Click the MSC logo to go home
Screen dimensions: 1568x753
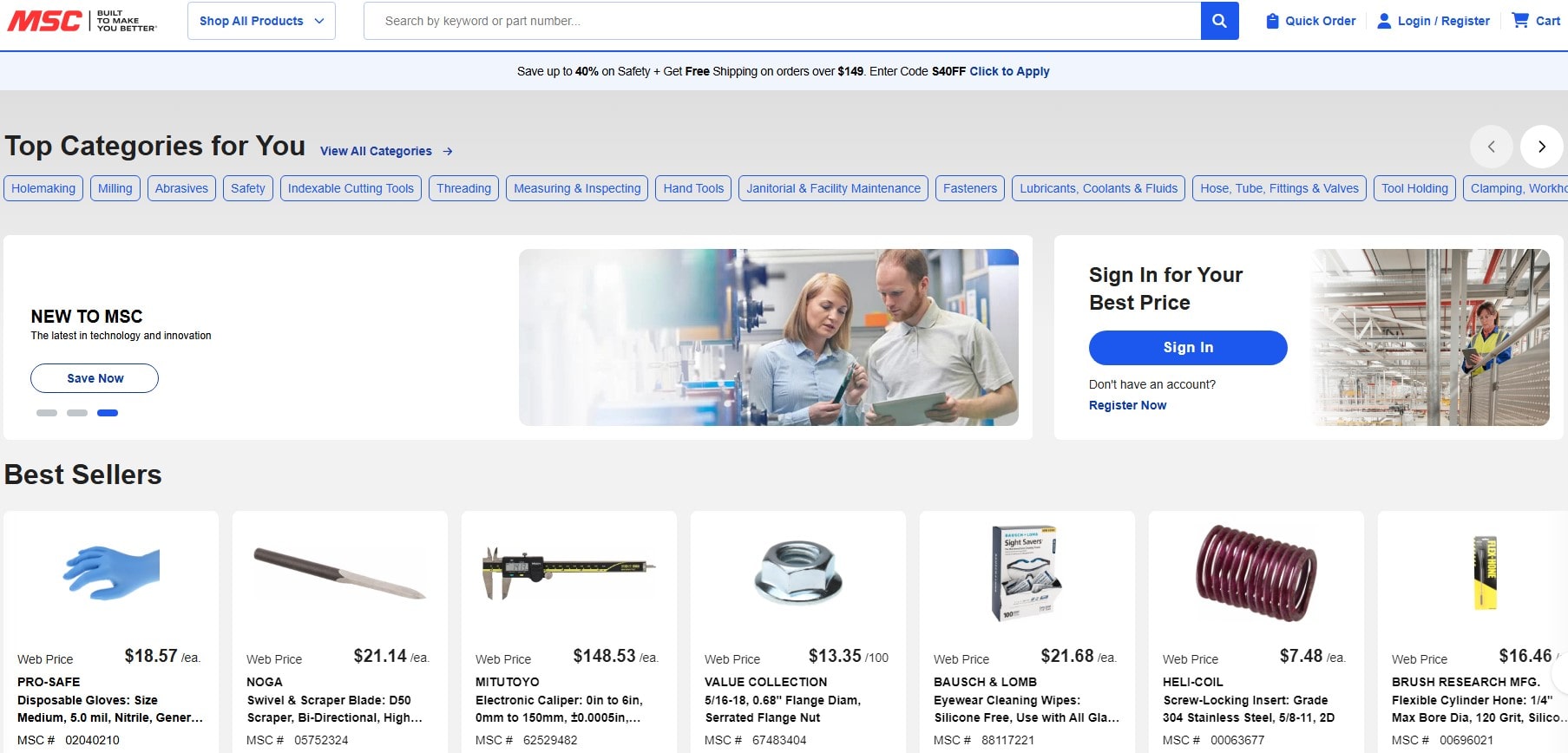coord(82,21)
